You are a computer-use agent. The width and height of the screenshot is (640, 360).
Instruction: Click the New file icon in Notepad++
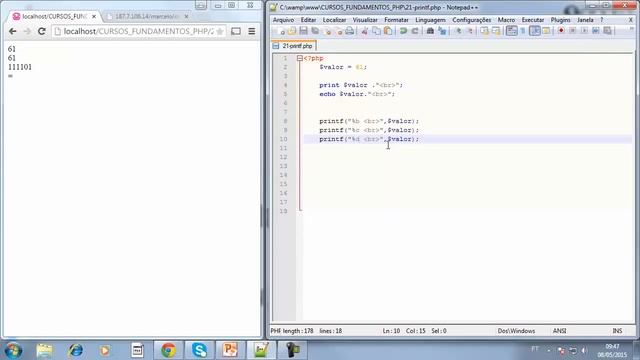click(x=281, y=31)
